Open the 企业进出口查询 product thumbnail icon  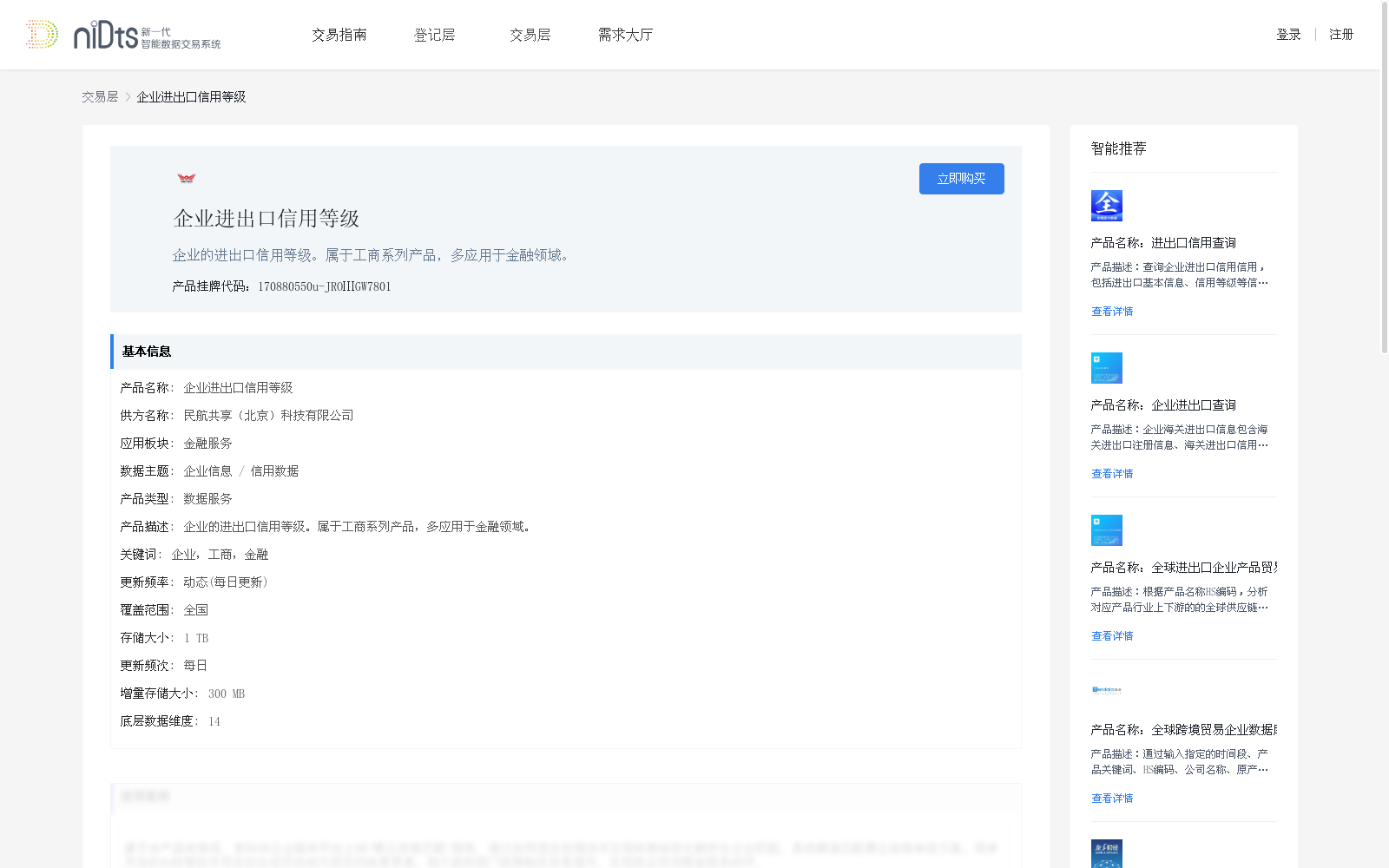click(x=1106, y=368)
